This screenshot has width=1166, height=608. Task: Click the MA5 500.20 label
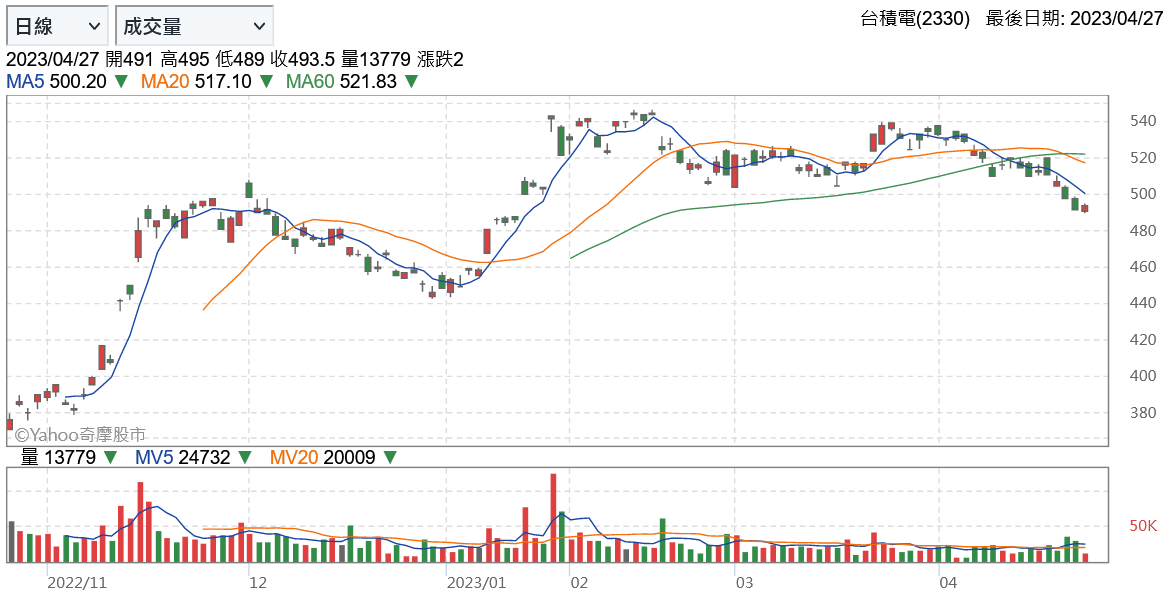click(x=57, y=82)
